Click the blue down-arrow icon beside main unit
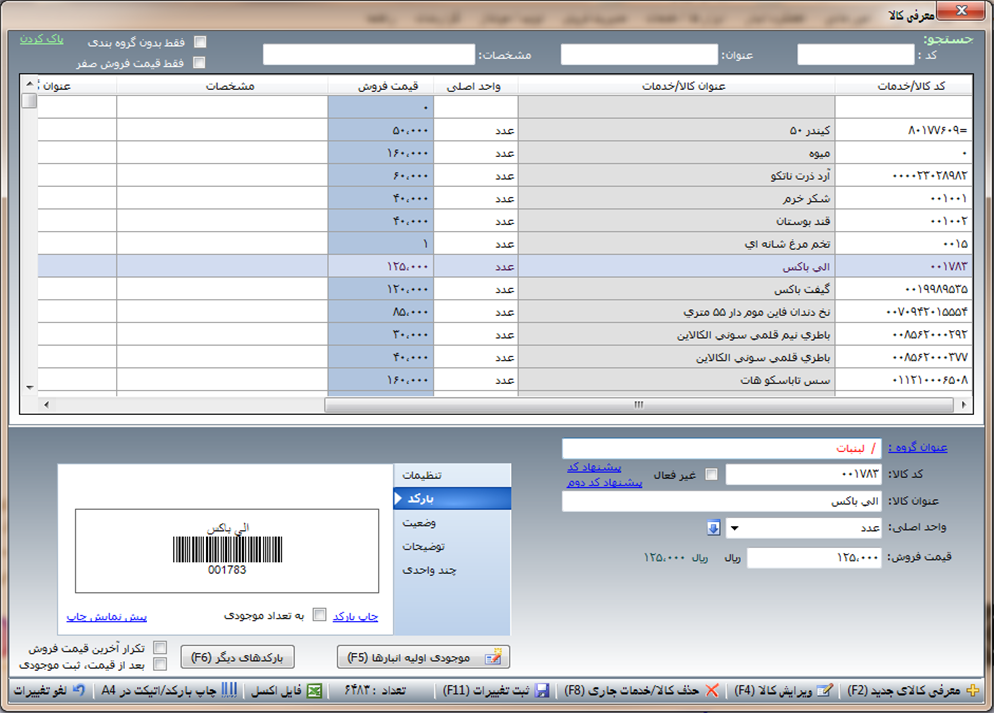Screen dimensions: 994x713 click(x=713, y=528)
